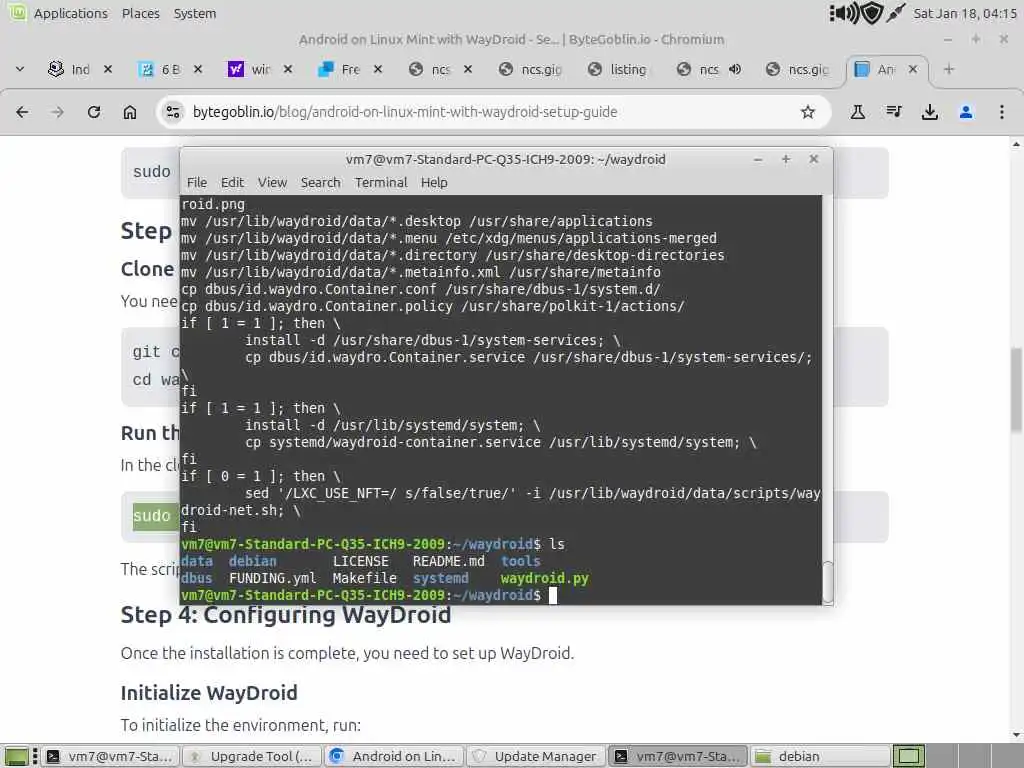This screenshot has height=768, width=1024.
Task: Open the terminal Search menu
Action: coord(320,183)
